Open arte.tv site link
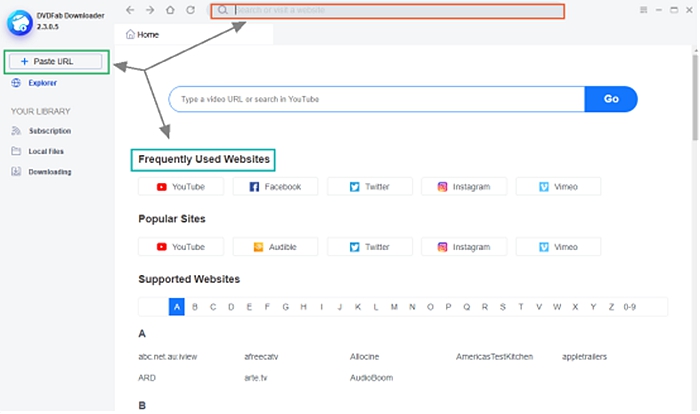The image size is (700, 414). 255,378
